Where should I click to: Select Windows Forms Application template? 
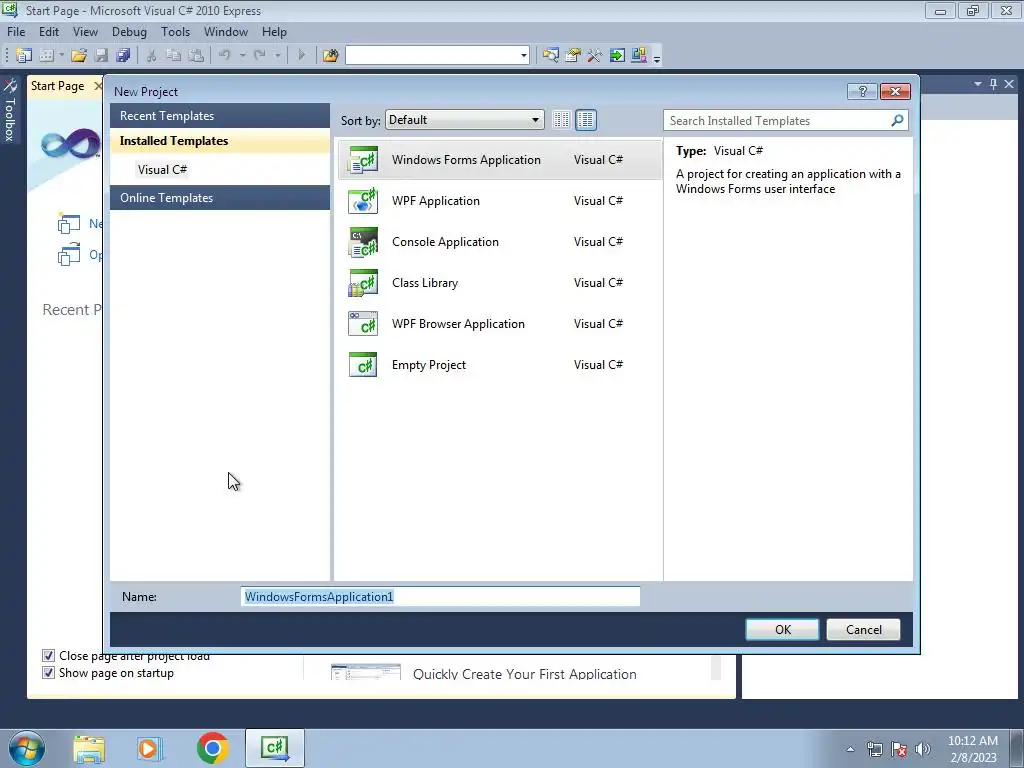500,160
